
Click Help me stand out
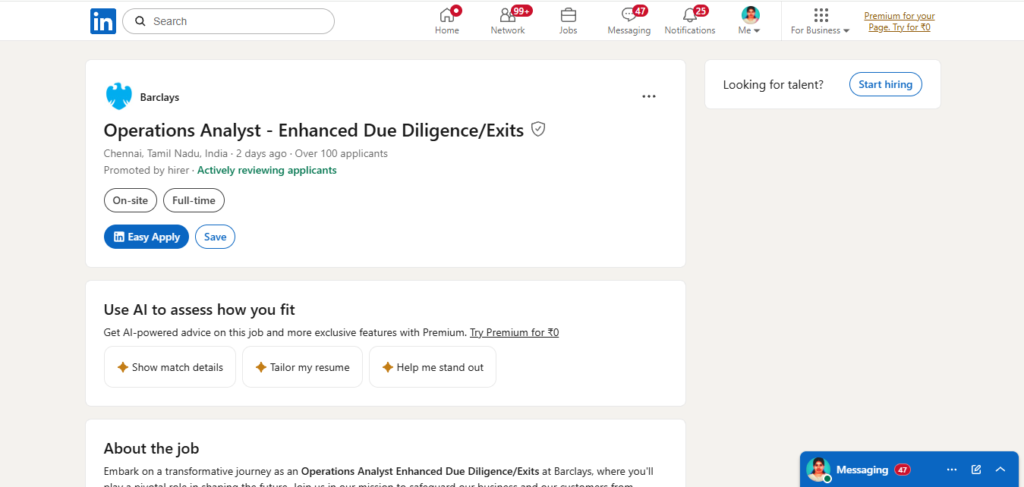(432, 367)
